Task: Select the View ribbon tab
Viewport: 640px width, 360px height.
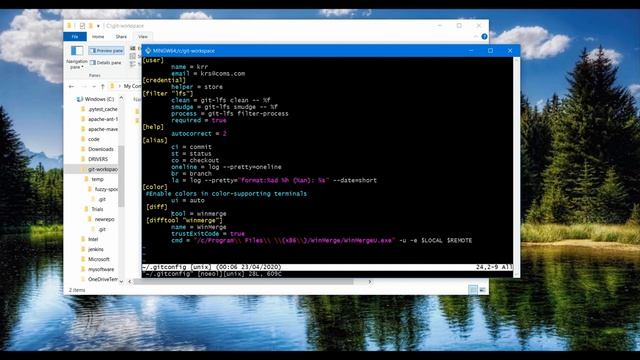Action: point(143,37)
